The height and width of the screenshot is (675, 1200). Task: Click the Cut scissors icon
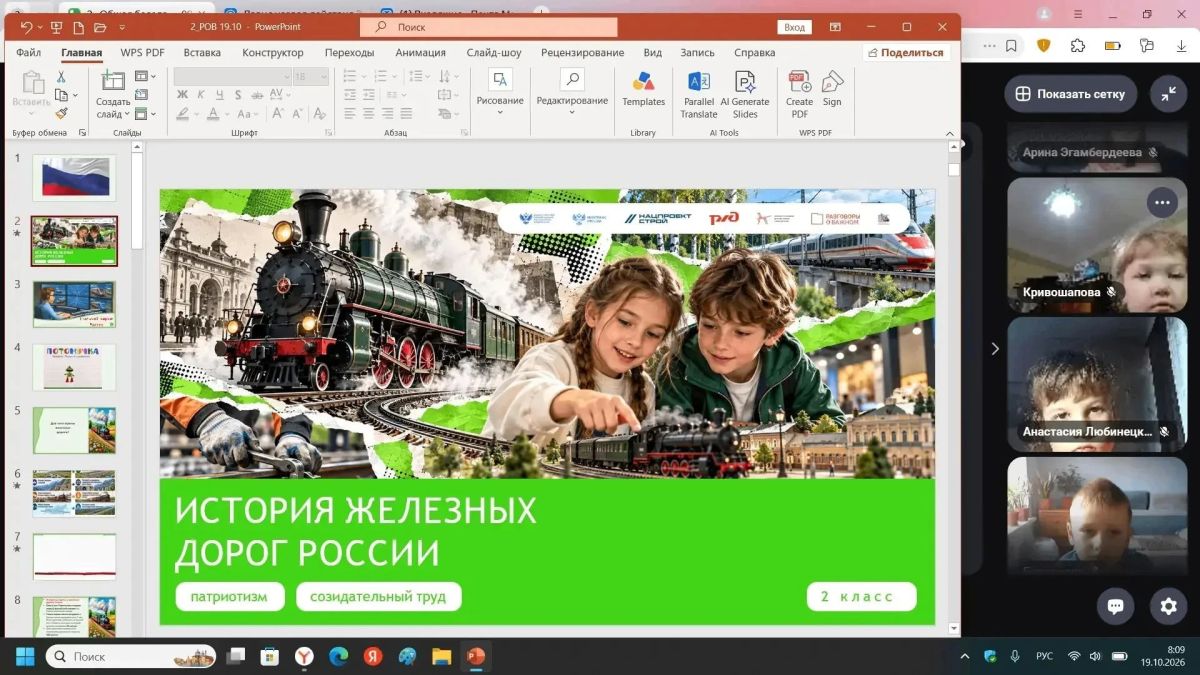(x=61, y=77)
